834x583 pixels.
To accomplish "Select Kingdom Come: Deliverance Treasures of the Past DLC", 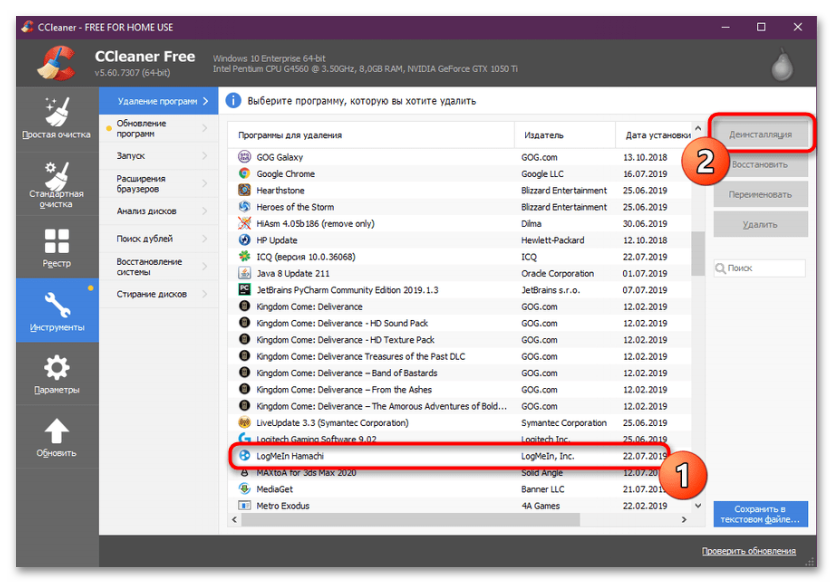I will click(x=460, y=356).
